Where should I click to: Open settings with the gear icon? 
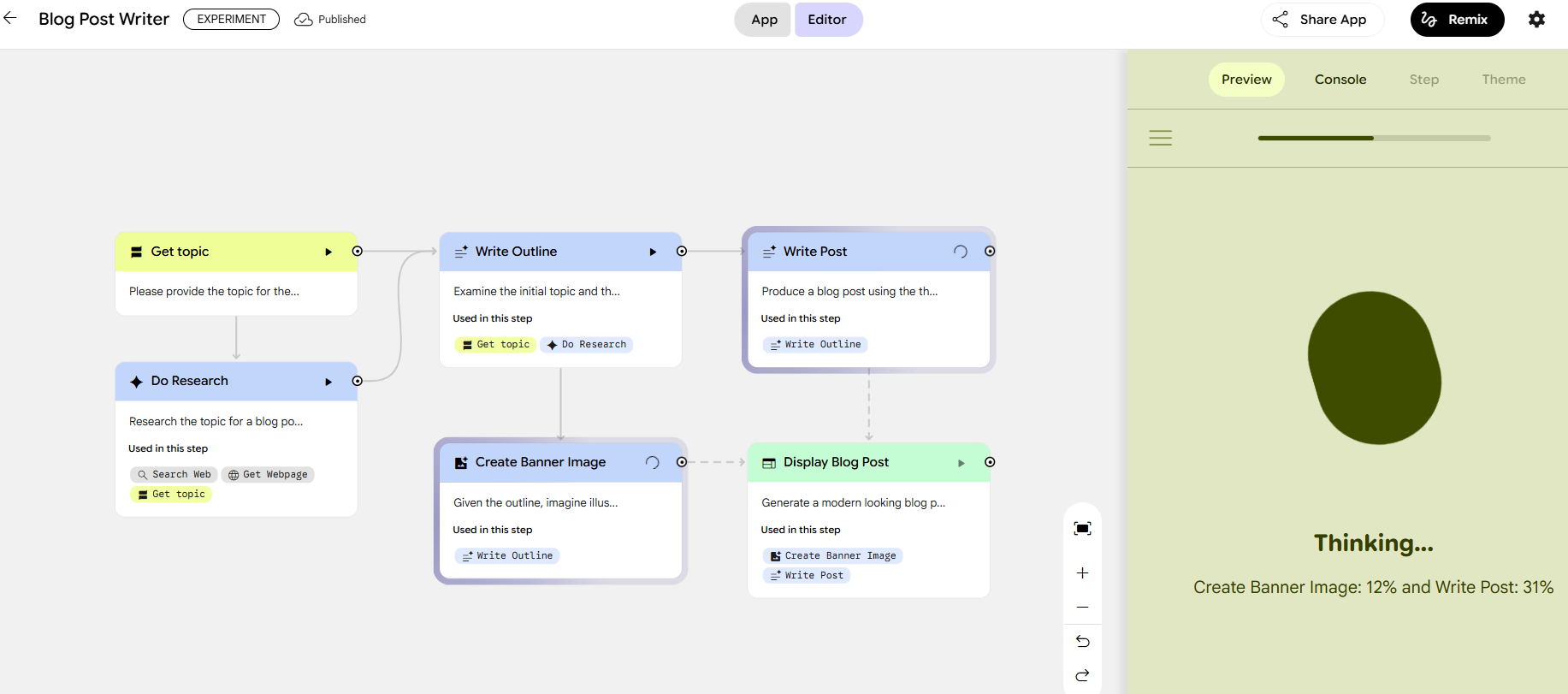[x=1536, y=19]
